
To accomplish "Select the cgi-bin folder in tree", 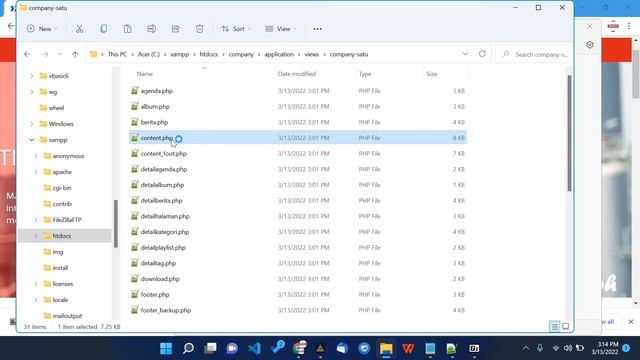I will 62,188.
